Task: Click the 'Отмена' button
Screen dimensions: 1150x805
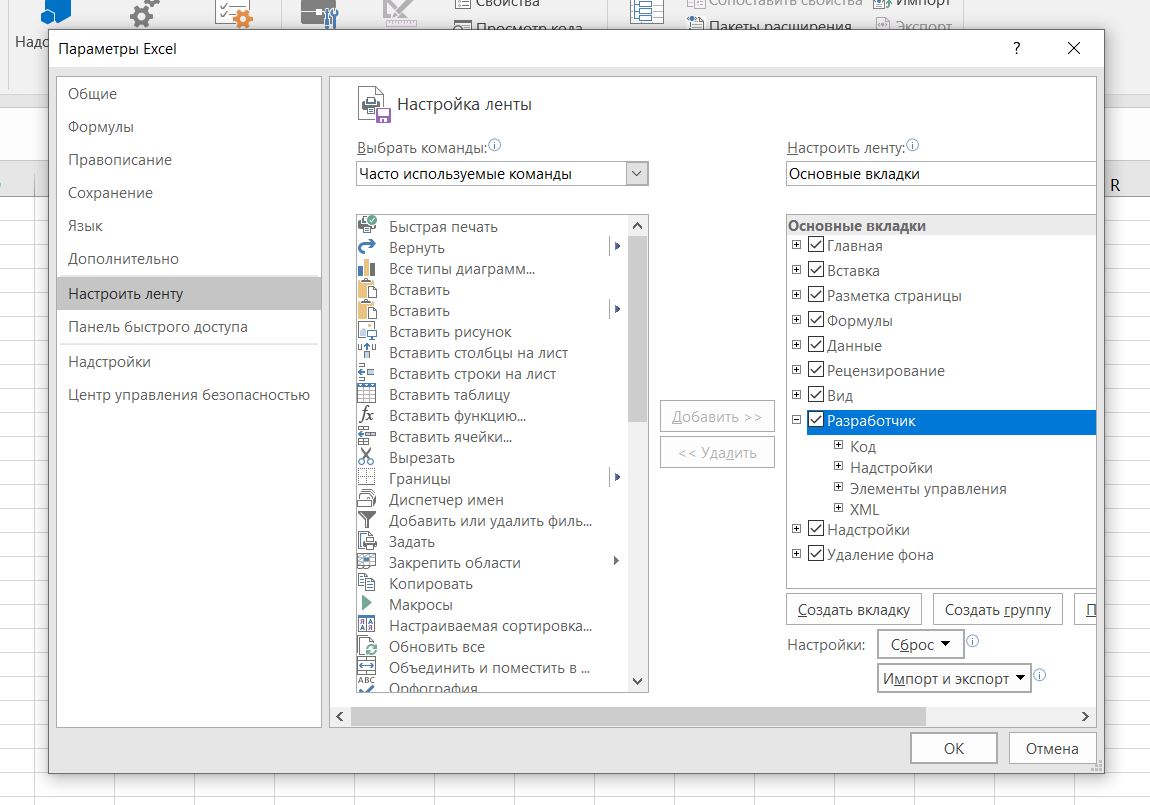Action: [x=1052, y=749]
